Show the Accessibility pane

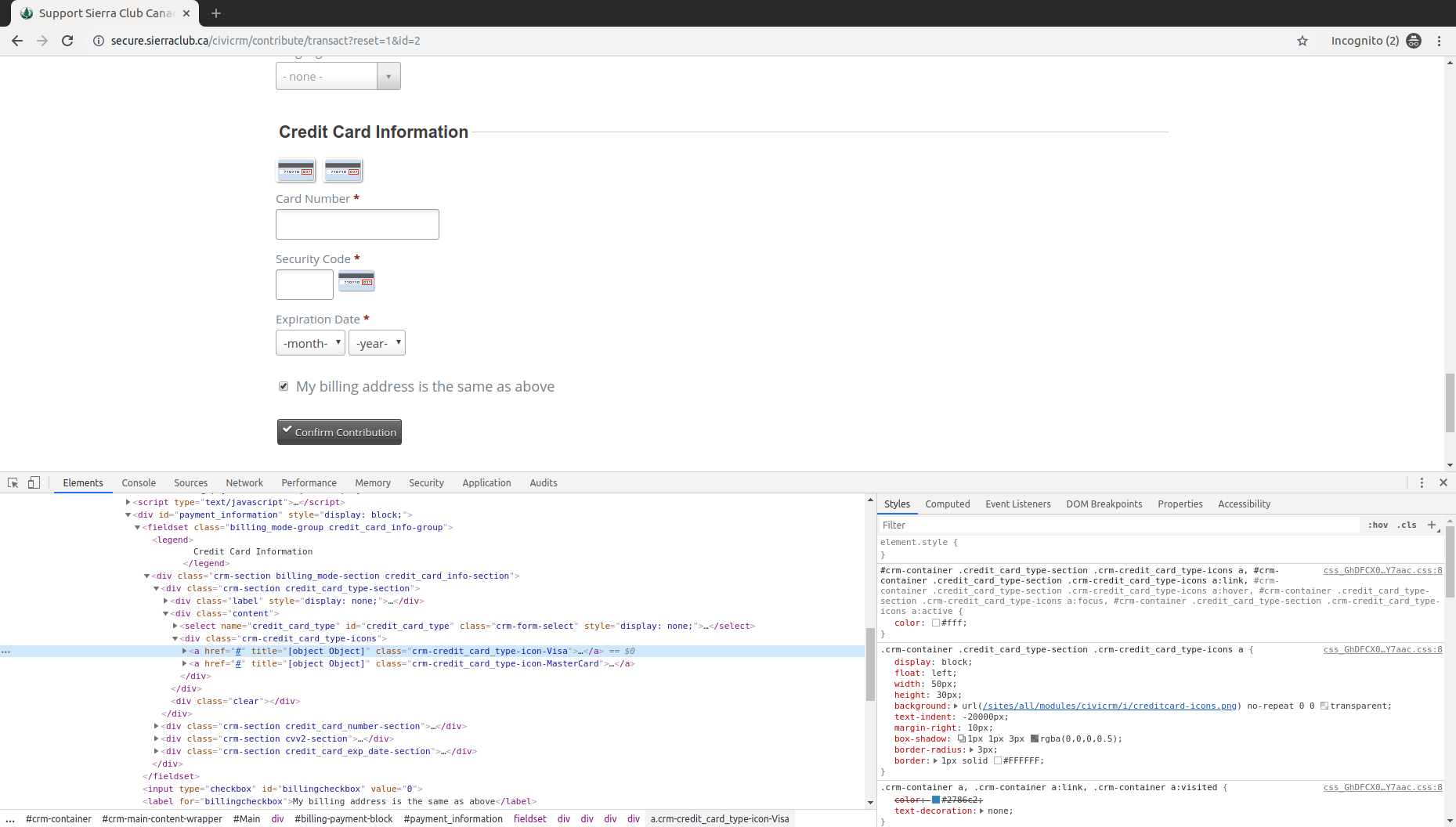[1244, 504]
